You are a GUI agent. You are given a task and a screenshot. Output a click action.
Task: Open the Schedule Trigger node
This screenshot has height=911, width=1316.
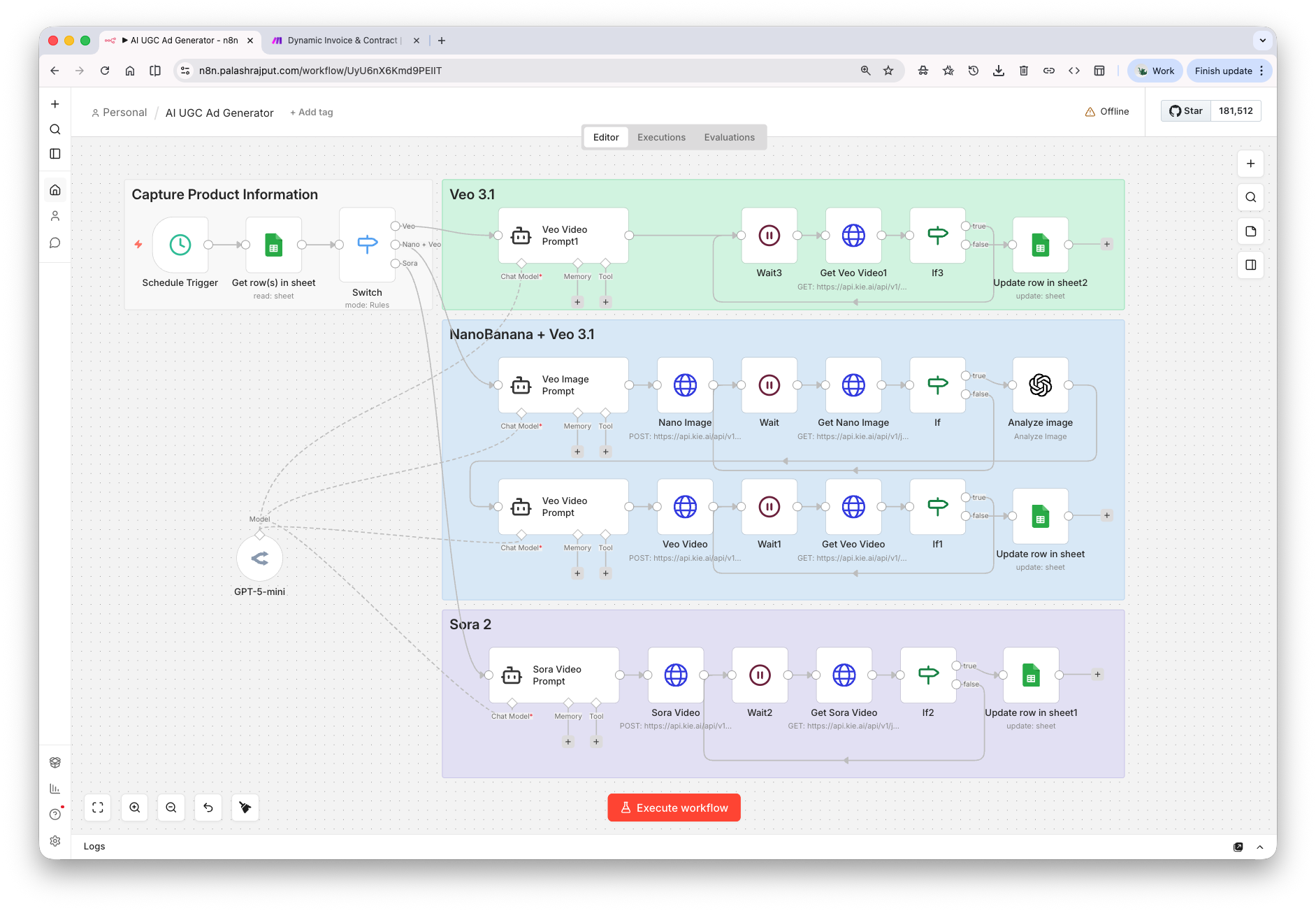click(x=180, y=245)
